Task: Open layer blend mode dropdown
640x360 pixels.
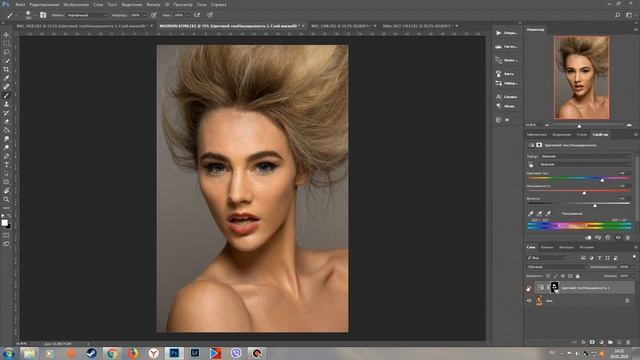Action: 557,267
